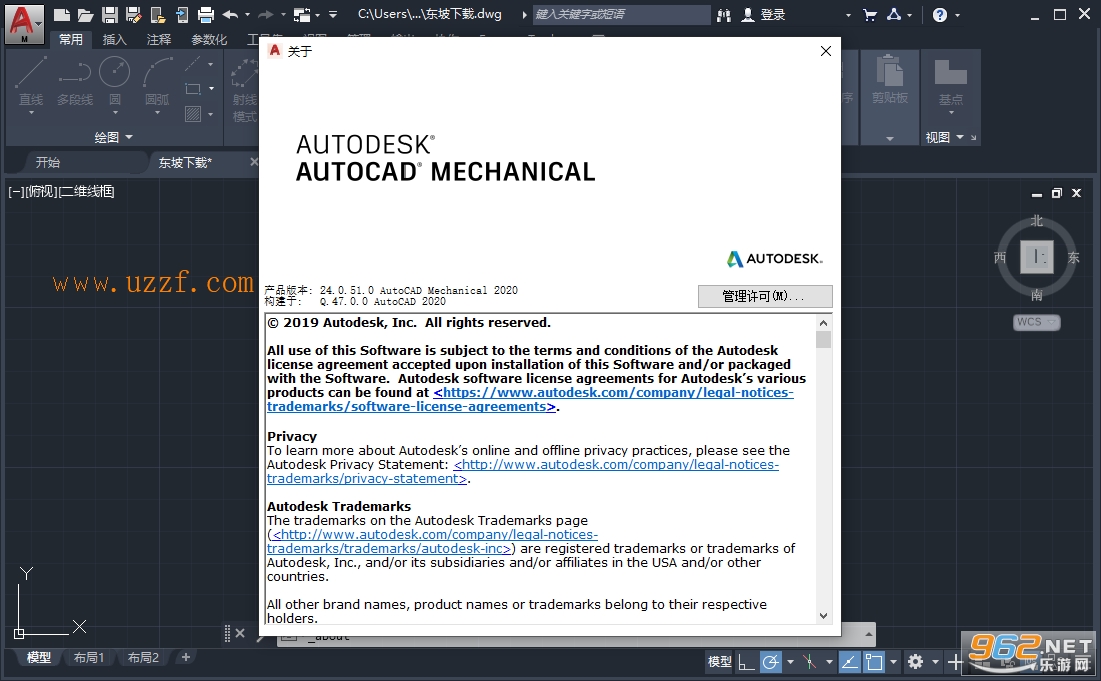
Task: Toggle 2D object snap in status bar
Action: 874,661
